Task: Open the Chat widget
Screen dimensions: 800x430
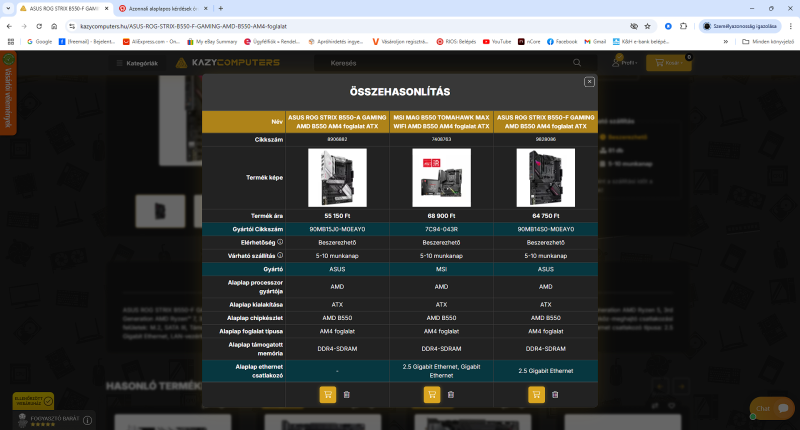Action: [772, 408]
